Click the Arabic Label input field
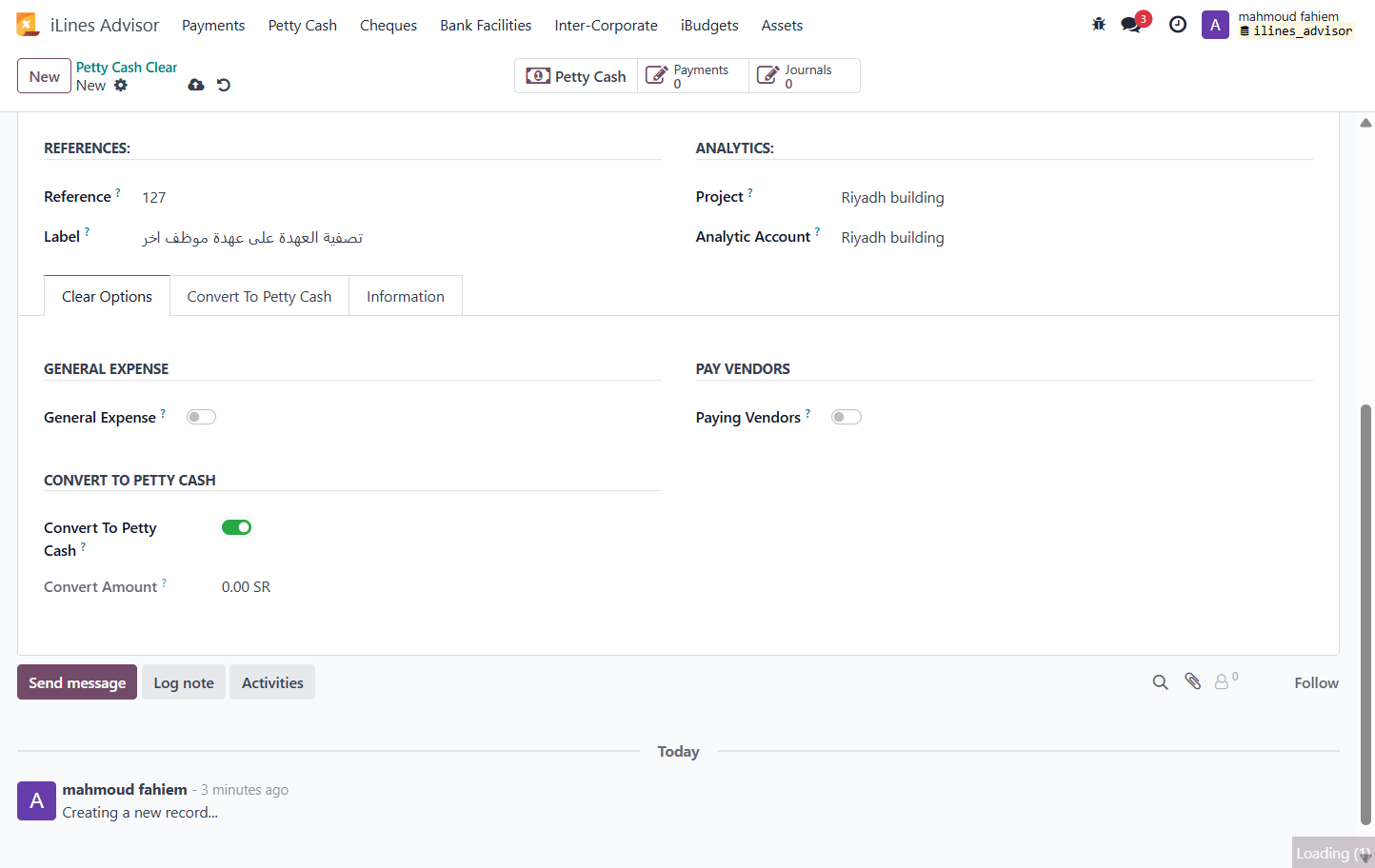The width and height of the screenshot is (1375, 868). 401,237
